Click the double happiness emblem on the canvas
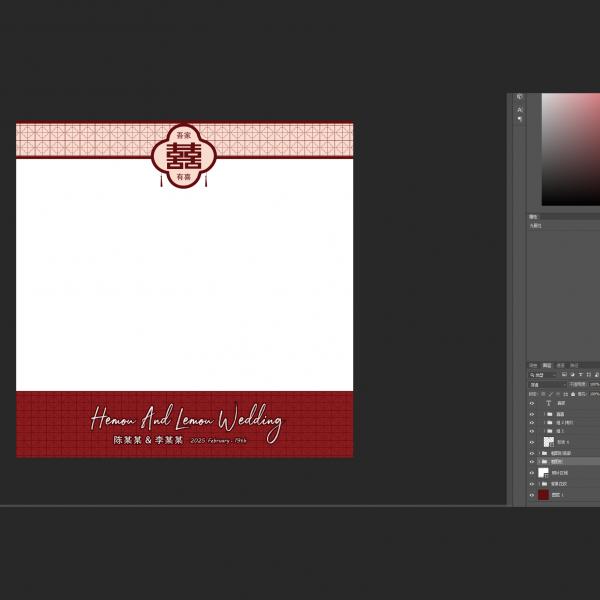The width and height of the screenshot is (600, 600). pos(183,155)
